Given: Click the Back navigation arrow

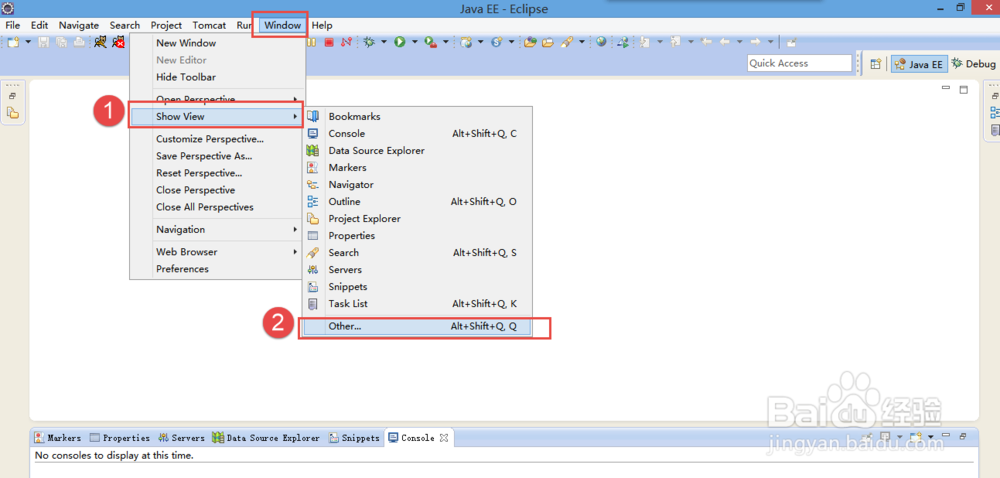Looking at the screenshot, I should [x=724, y=42].
